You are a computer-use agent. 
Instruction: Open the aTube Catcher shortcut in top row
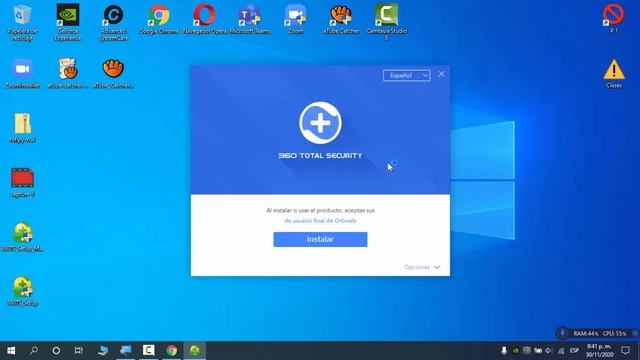(341, 19)
